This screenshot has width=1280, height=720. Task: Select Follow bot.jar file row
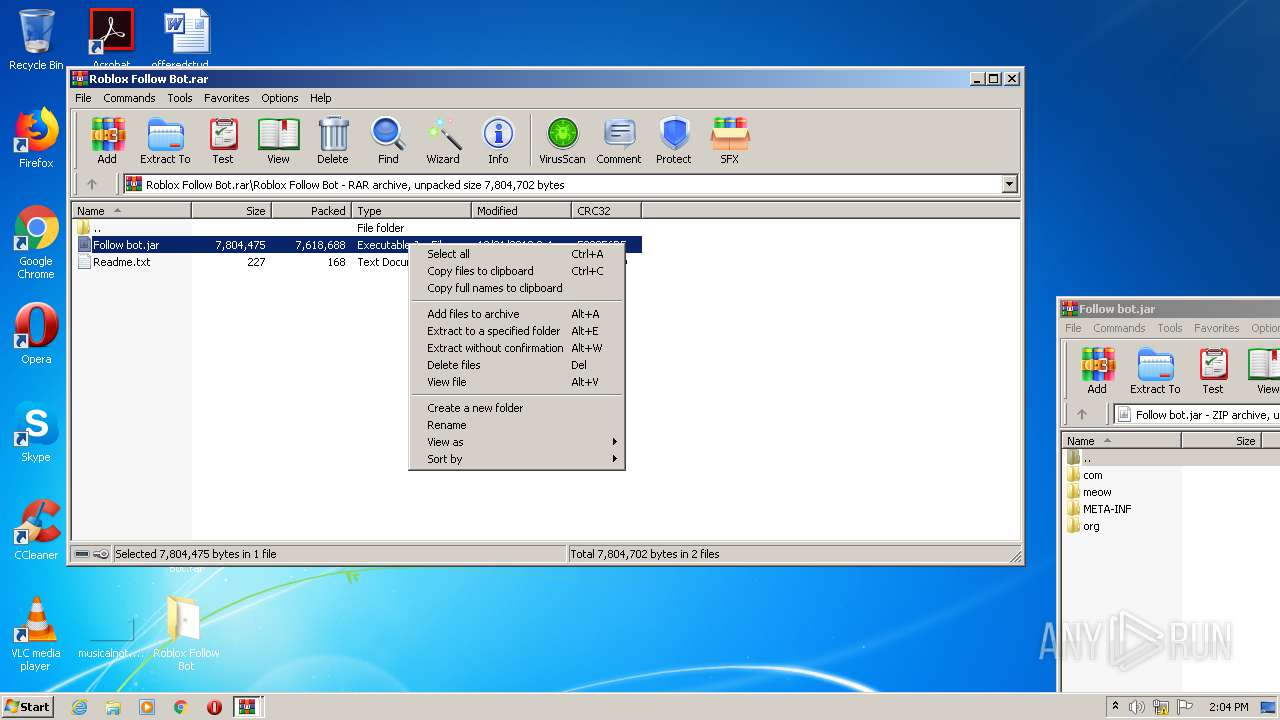click(x=242, y=245)
